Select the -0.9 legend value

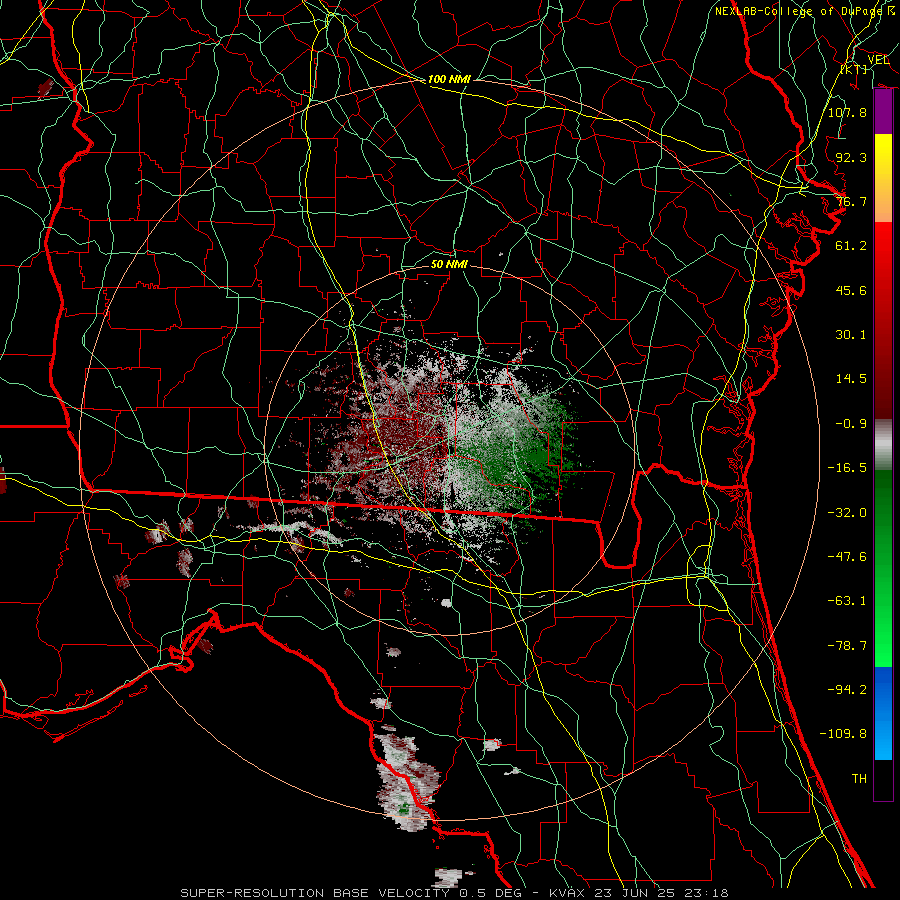(851, 424)
